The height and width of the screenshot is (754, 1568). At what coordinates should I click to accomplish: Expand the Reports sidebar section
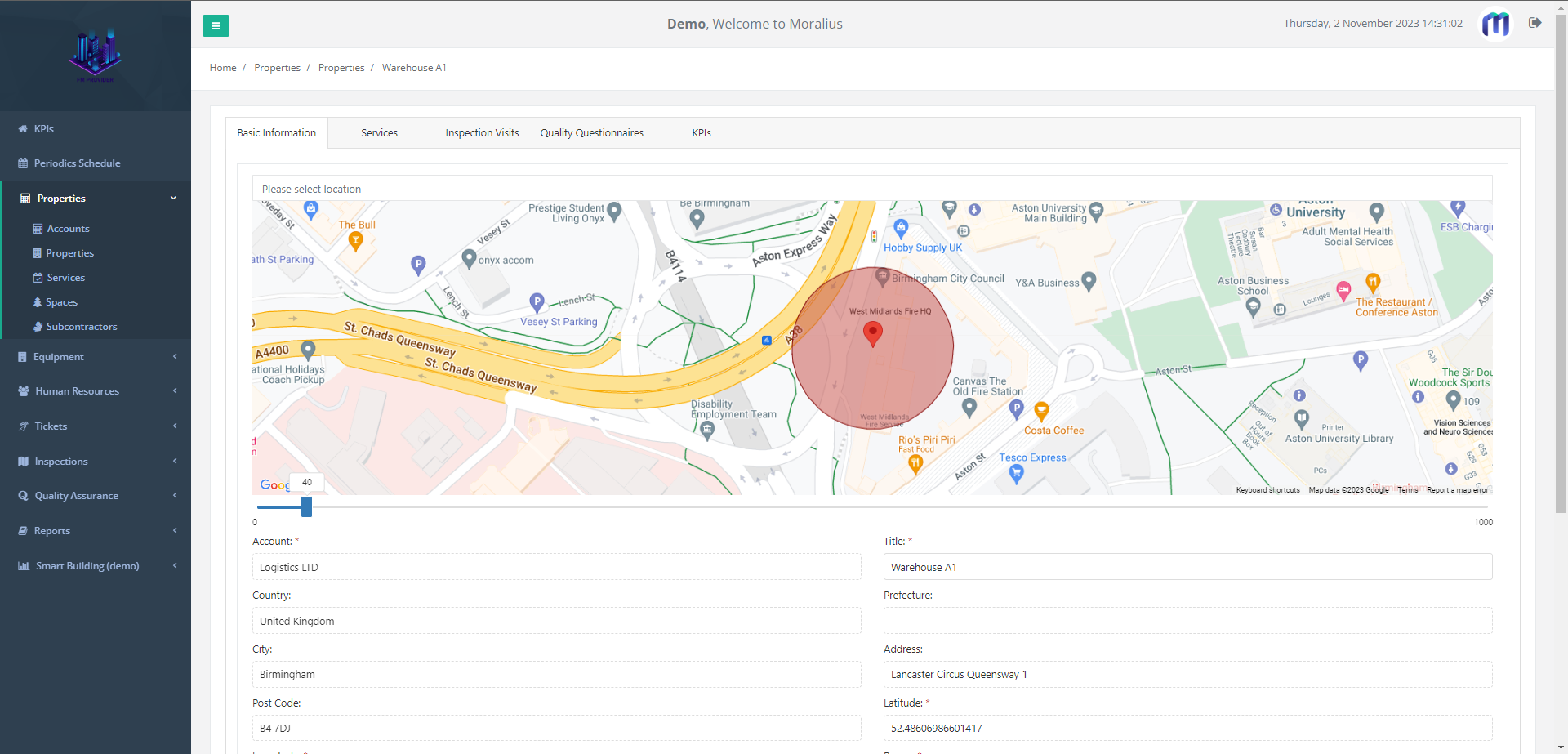[175, 531]
